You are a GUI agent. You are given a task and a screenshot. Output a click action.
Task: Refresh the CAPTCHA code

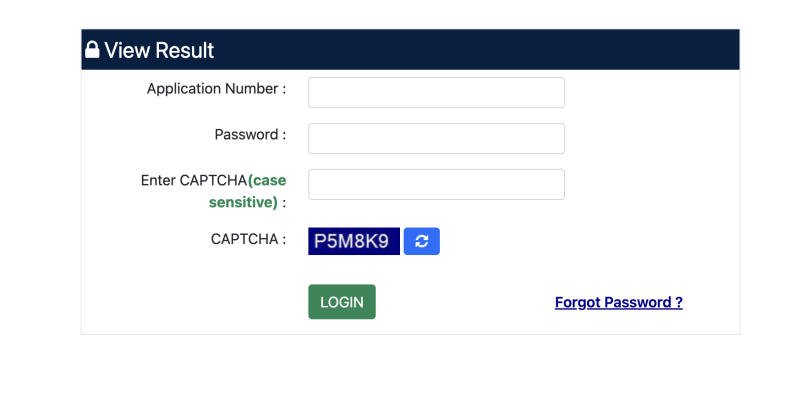click(x=422, y=241)
